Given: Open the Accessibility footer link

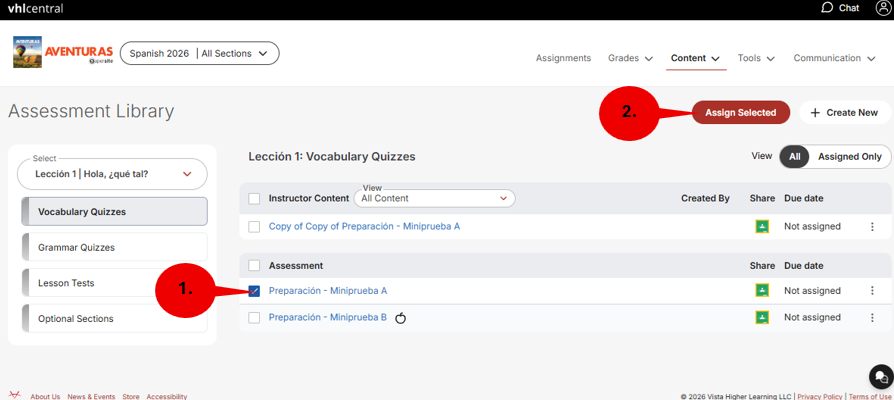Looking at the screenshot, I should point(166,397).
